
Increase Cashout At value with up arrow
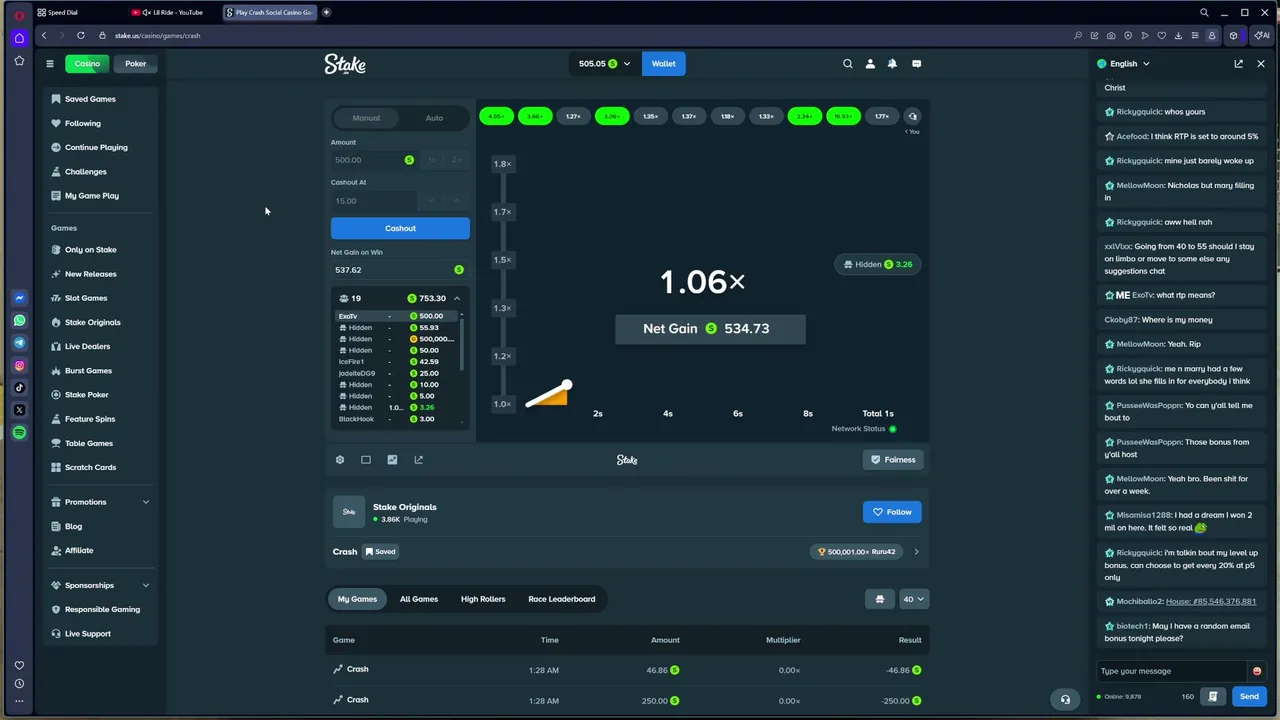[456, 201]
